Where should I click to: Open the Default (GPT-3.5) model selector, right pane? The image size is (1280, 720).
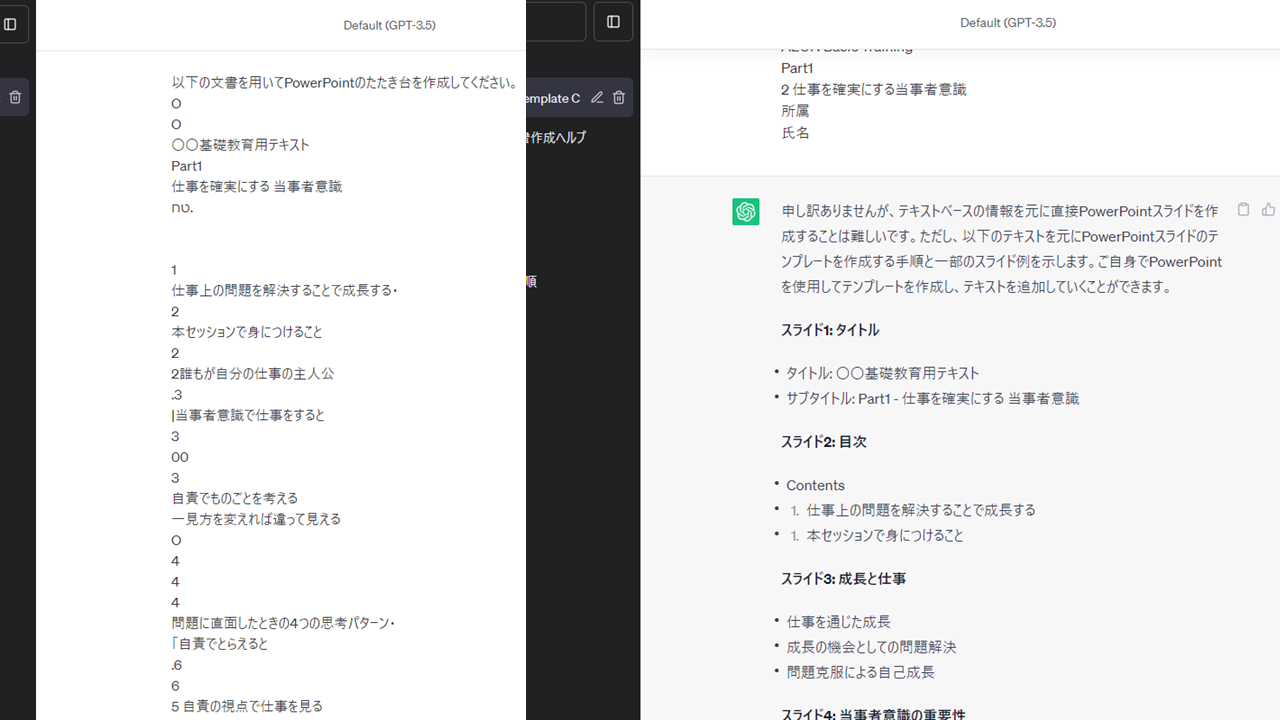(x=1008, y=22)
